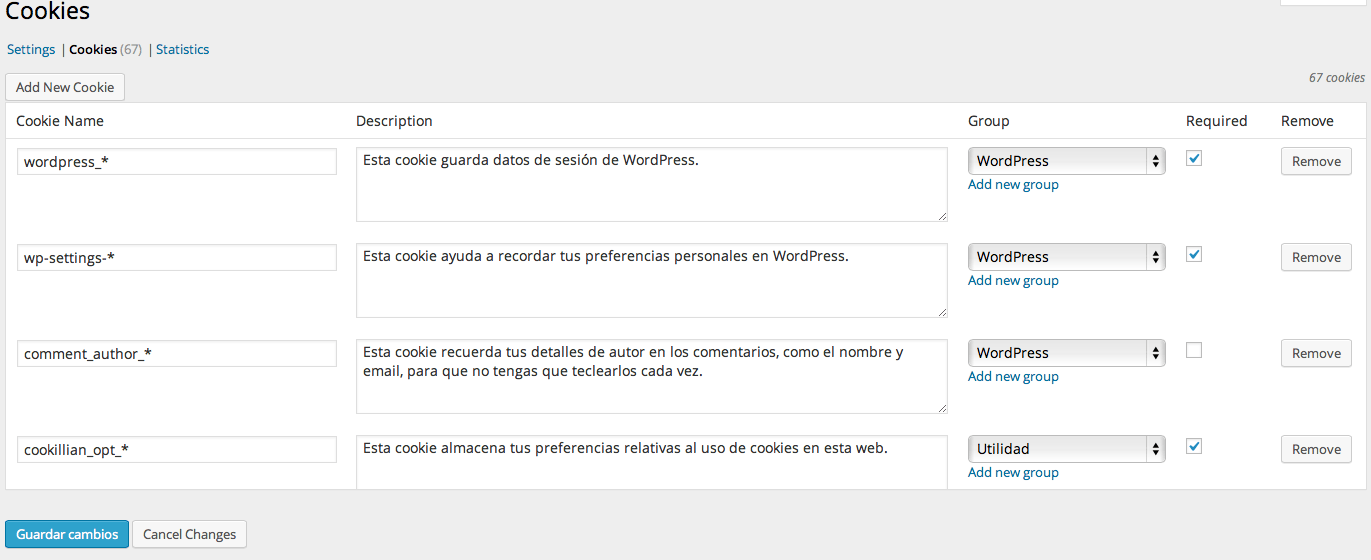
Task: Remove the cookillian_opt_* cookie
Action: (1316, 449)
